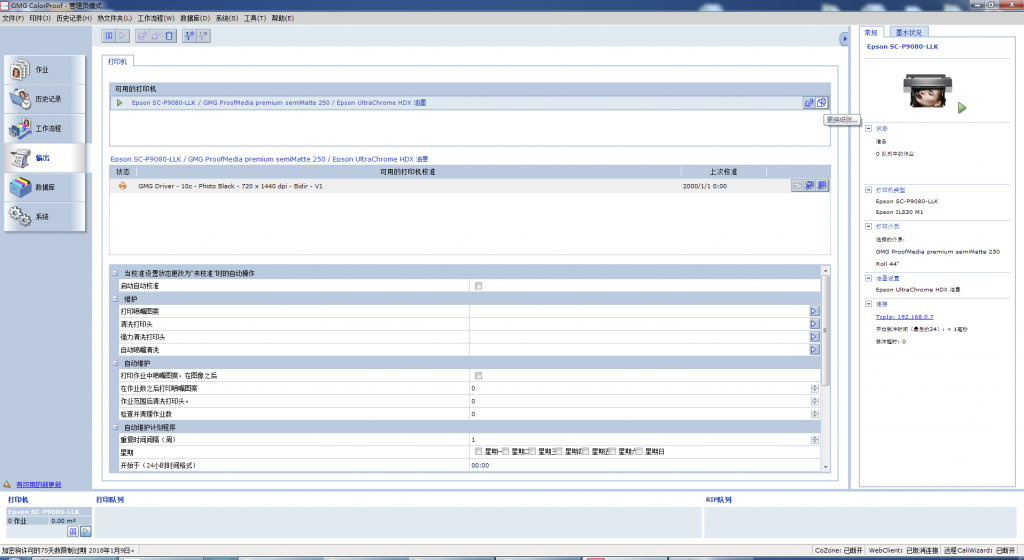Click the trash delete toolbar icon

169,36
